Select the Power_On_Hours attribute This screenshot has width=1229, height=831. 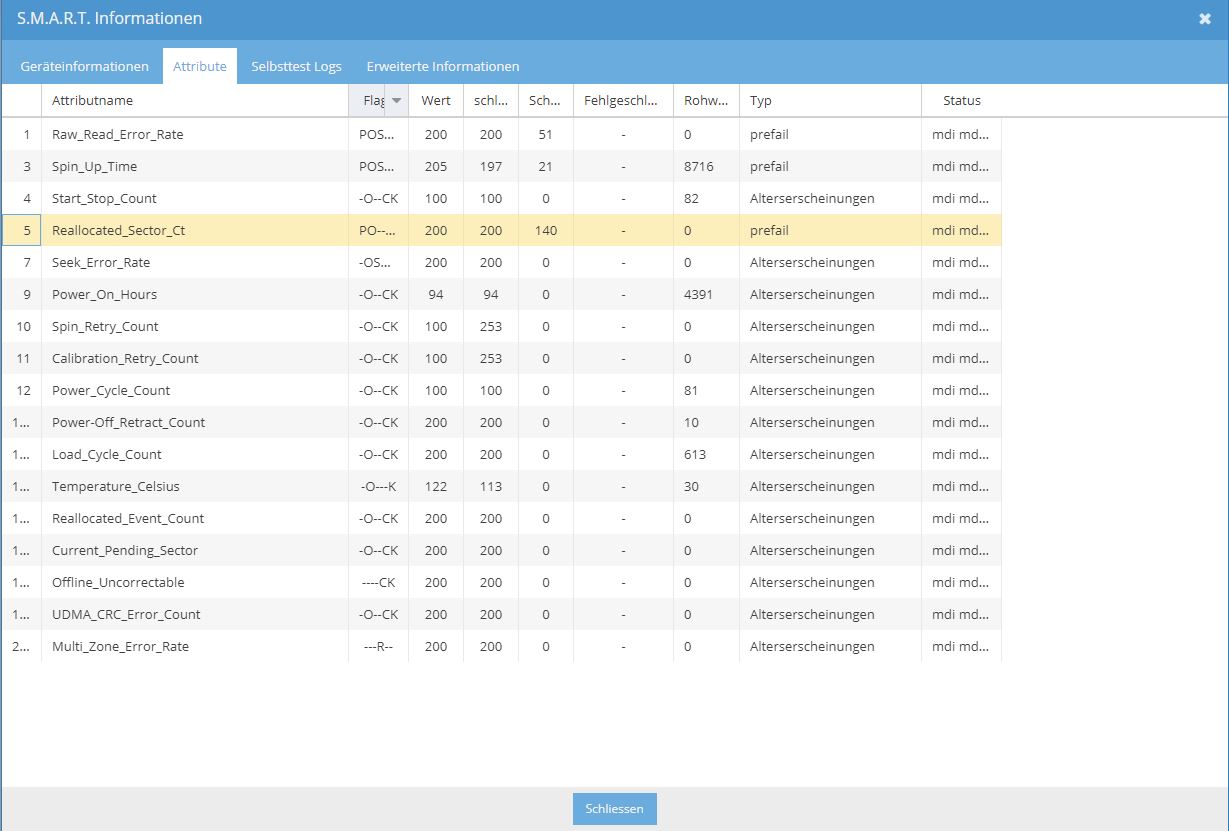(x=104, y=294)
